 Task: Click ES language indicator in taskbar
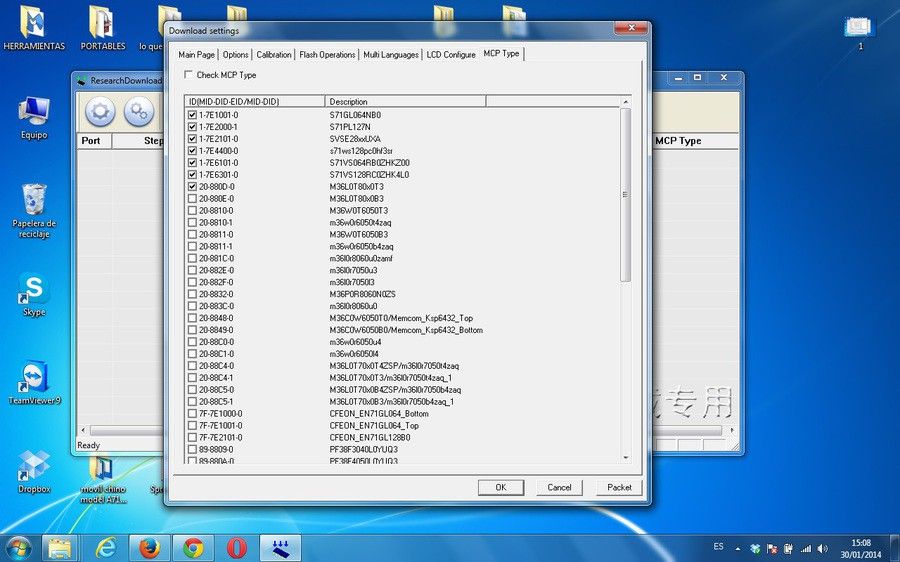718,546
